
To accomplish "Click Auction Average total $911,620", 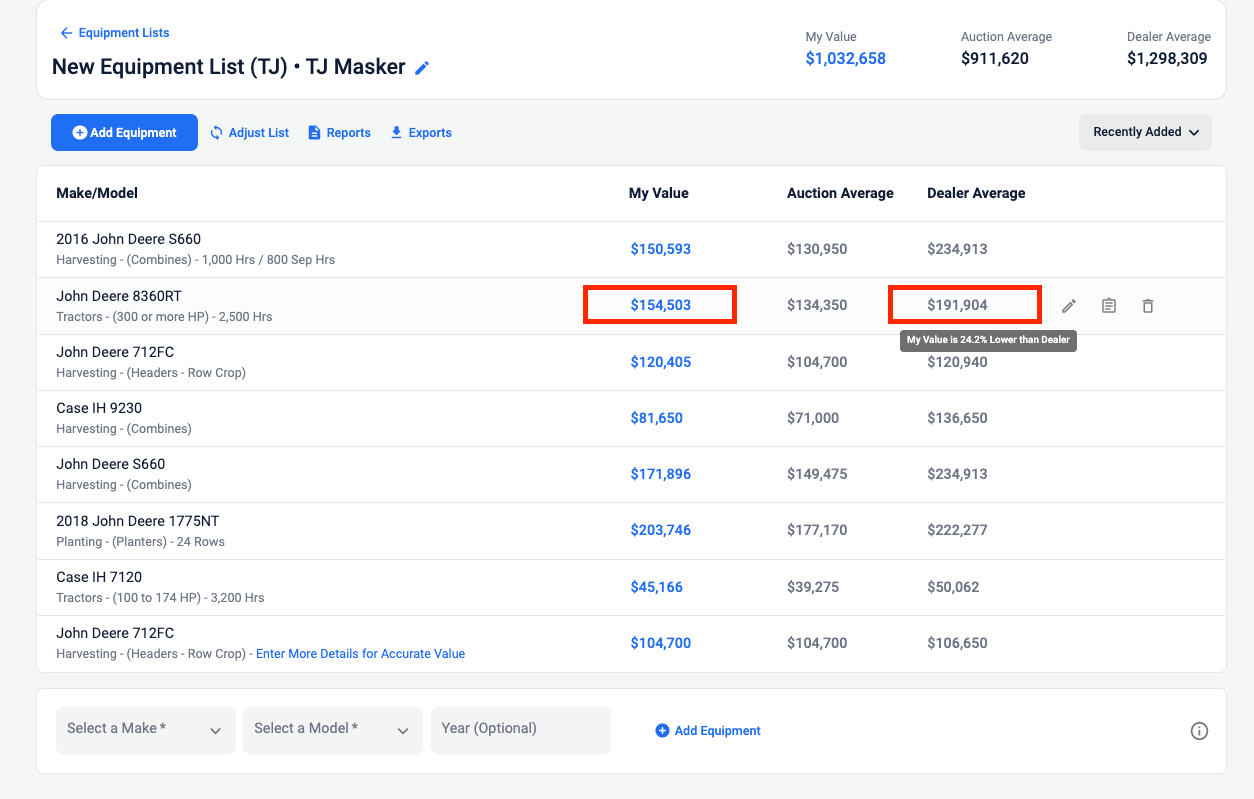I will pos(994,58).
